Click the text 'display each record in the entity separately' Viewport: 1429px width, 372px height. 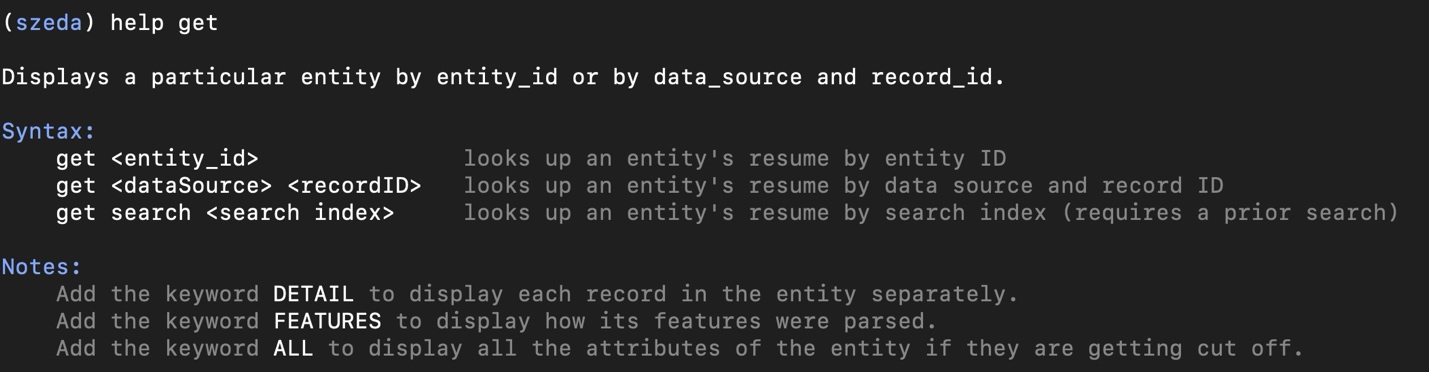point(707,294)
